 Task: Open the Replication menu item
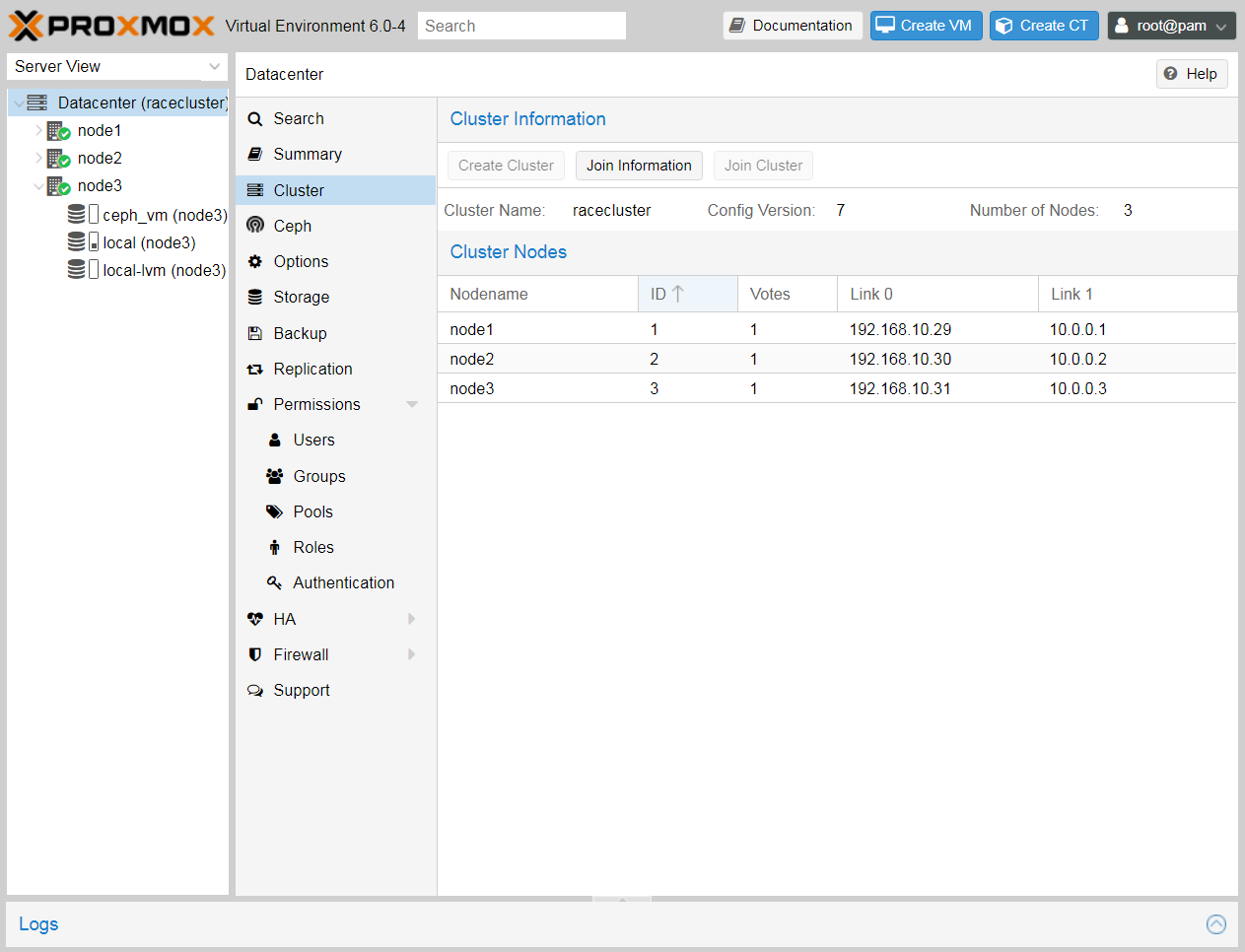[335, 369]
